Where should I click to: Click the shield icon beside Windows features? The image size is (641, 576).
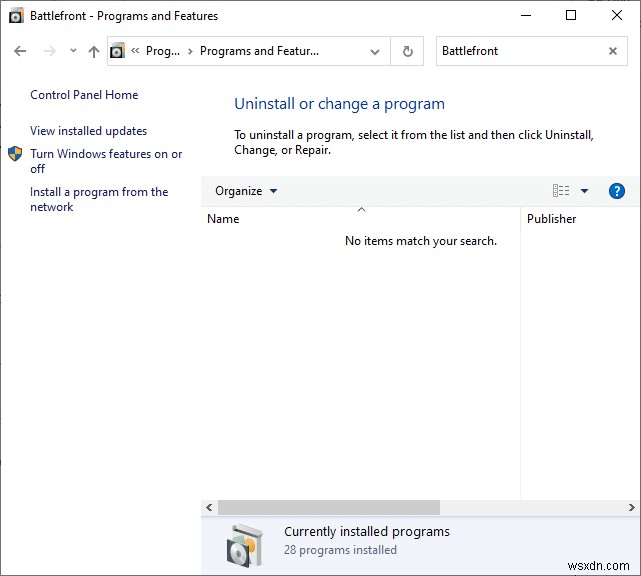click(x=15, y=154)
